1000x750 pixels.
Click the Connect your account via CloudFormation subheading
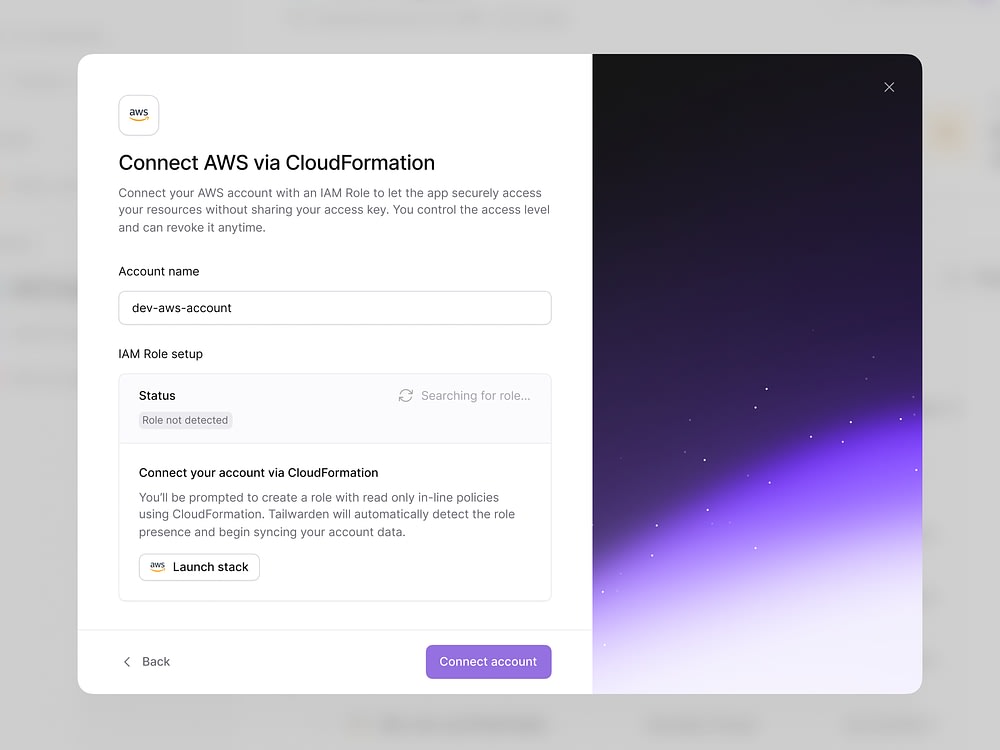pyautogui.click(x=258, y=472)
